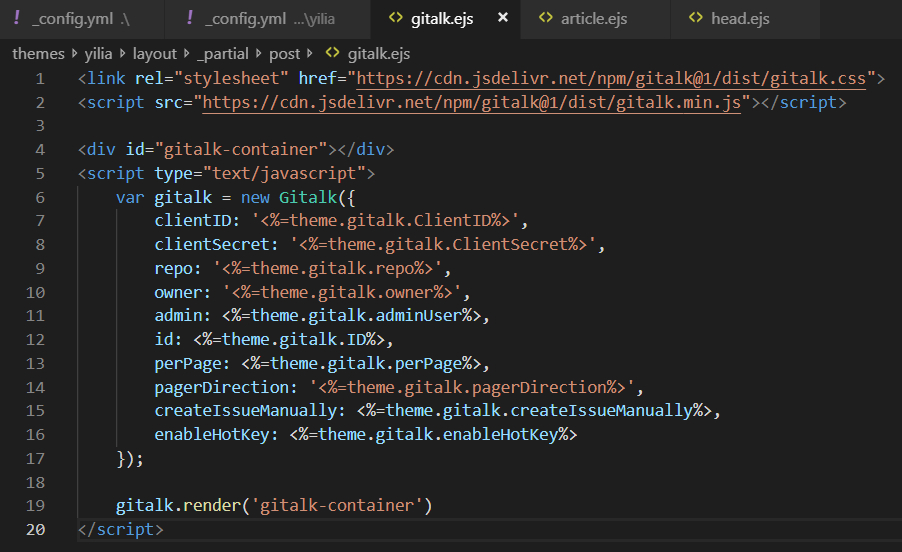
Task: Expand the layout breadcrumb item
Action: (155, 54)
